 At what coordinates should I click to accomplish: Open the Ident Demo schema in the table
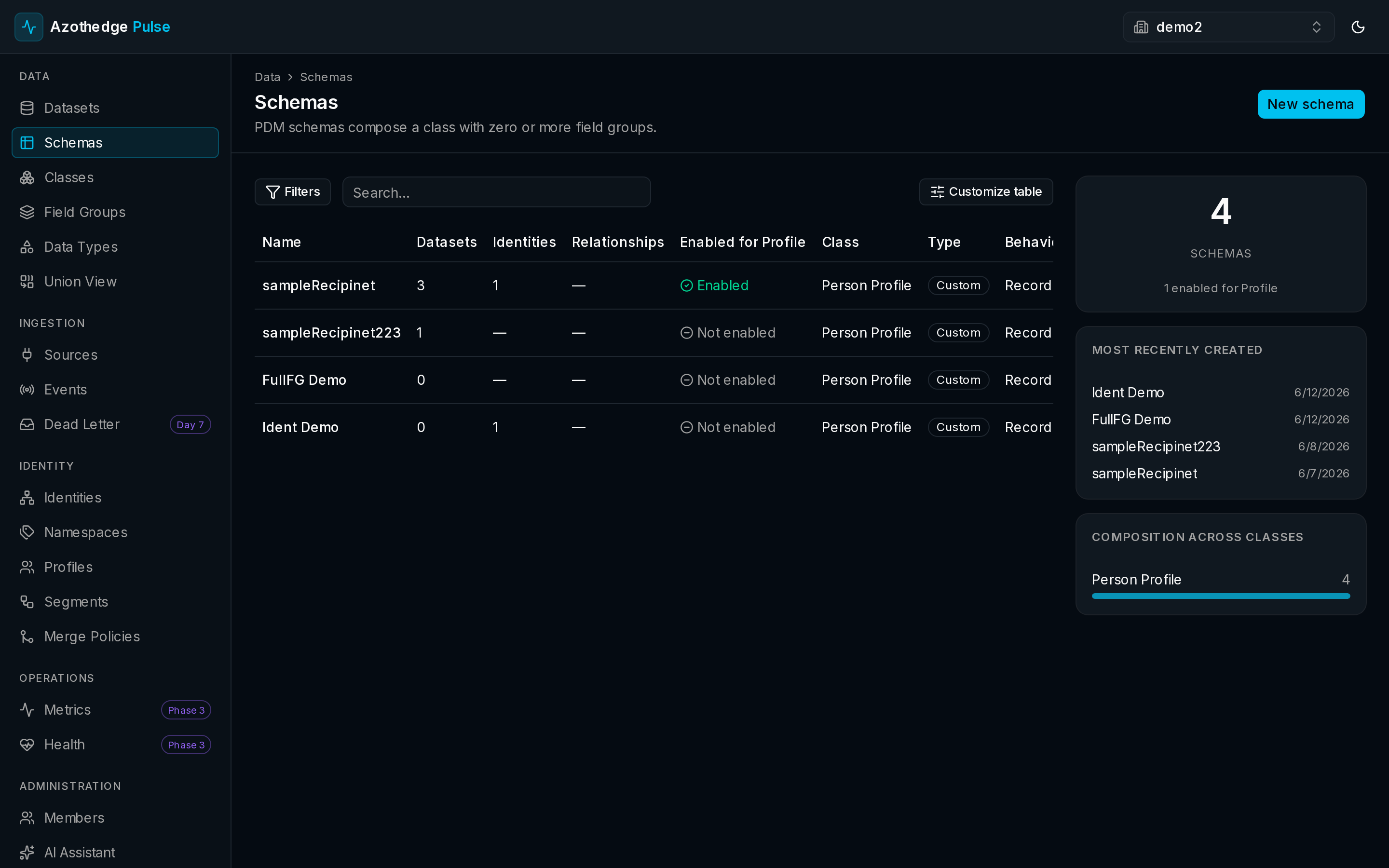click(654, 427)
